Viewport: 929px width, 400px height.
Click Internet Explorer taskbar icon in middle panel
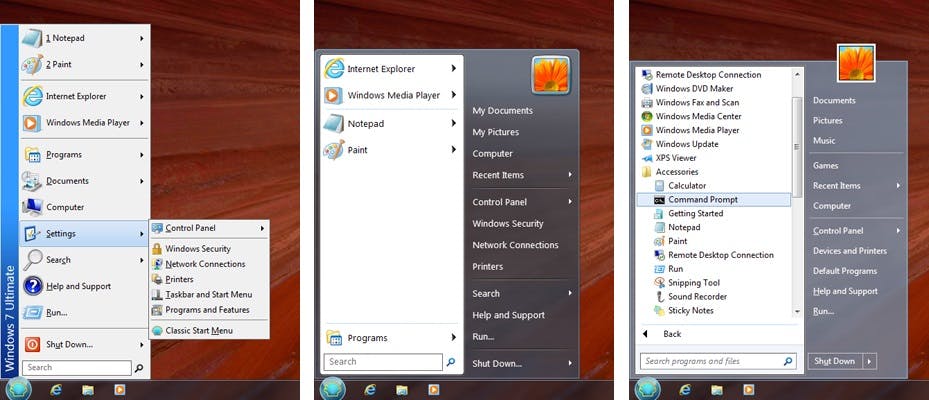click(371, 389)
